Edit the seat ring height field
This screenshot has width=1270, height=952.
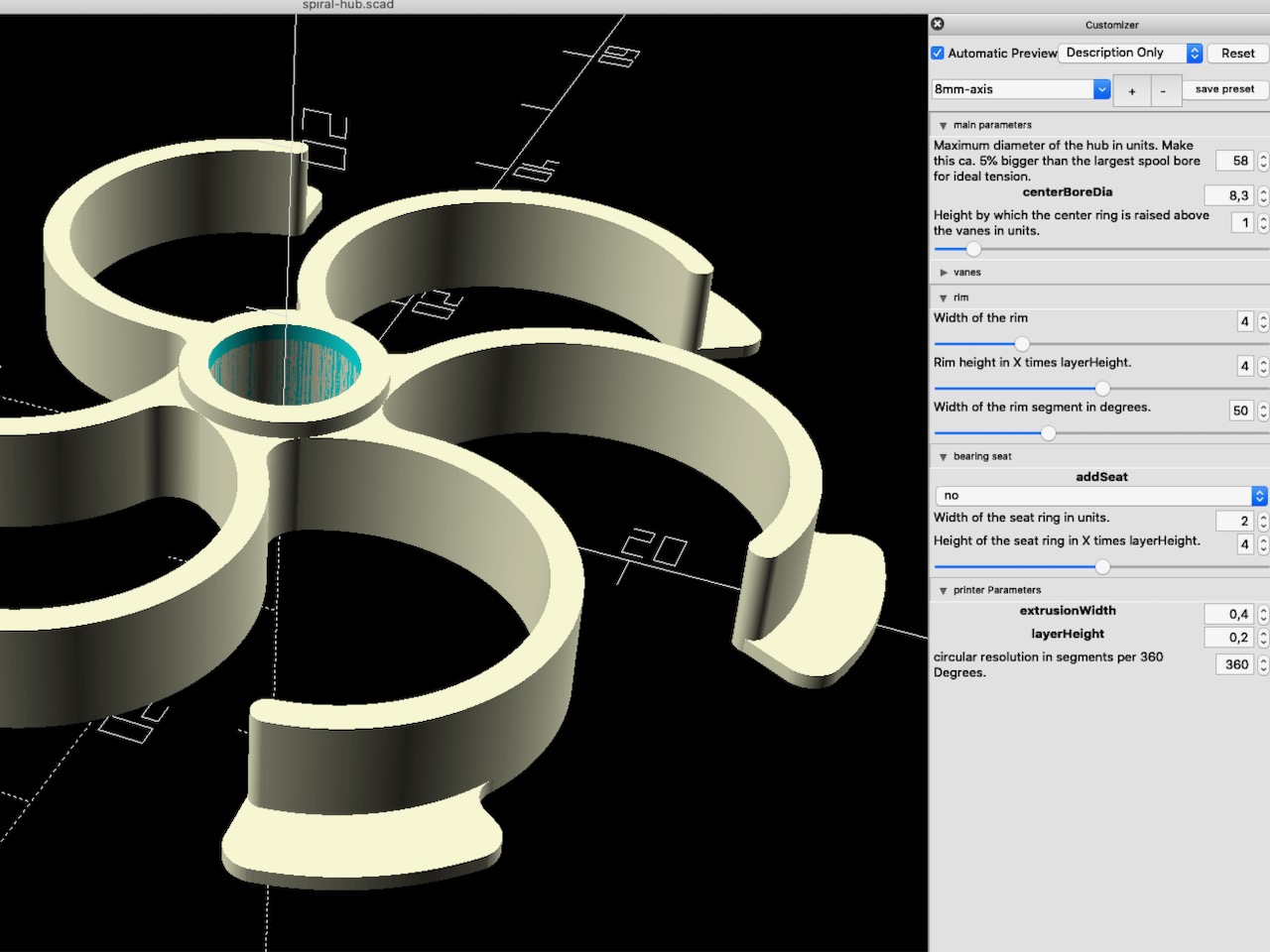click(1244, 544)
